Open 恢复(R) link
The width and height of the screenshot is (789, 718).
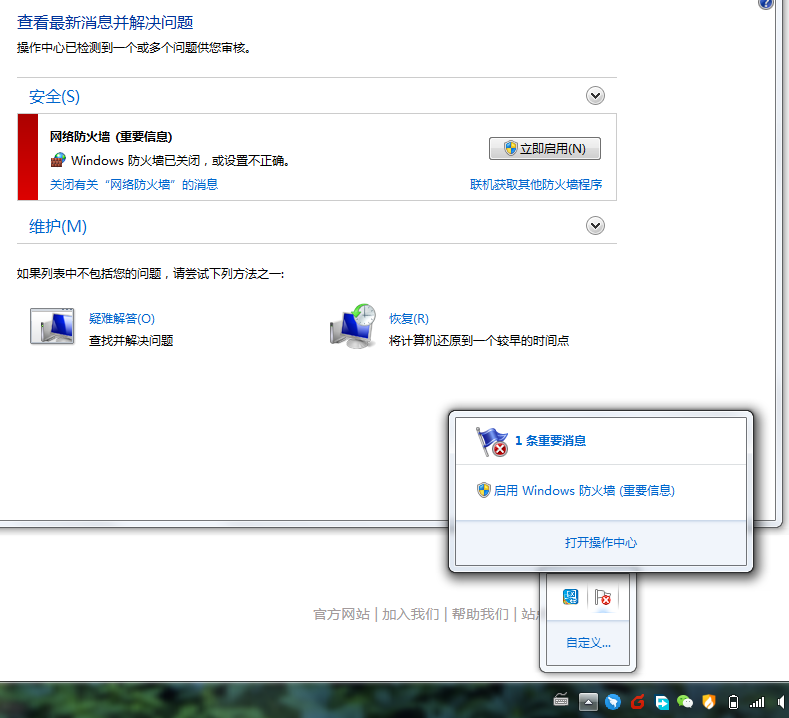(409, 318)
